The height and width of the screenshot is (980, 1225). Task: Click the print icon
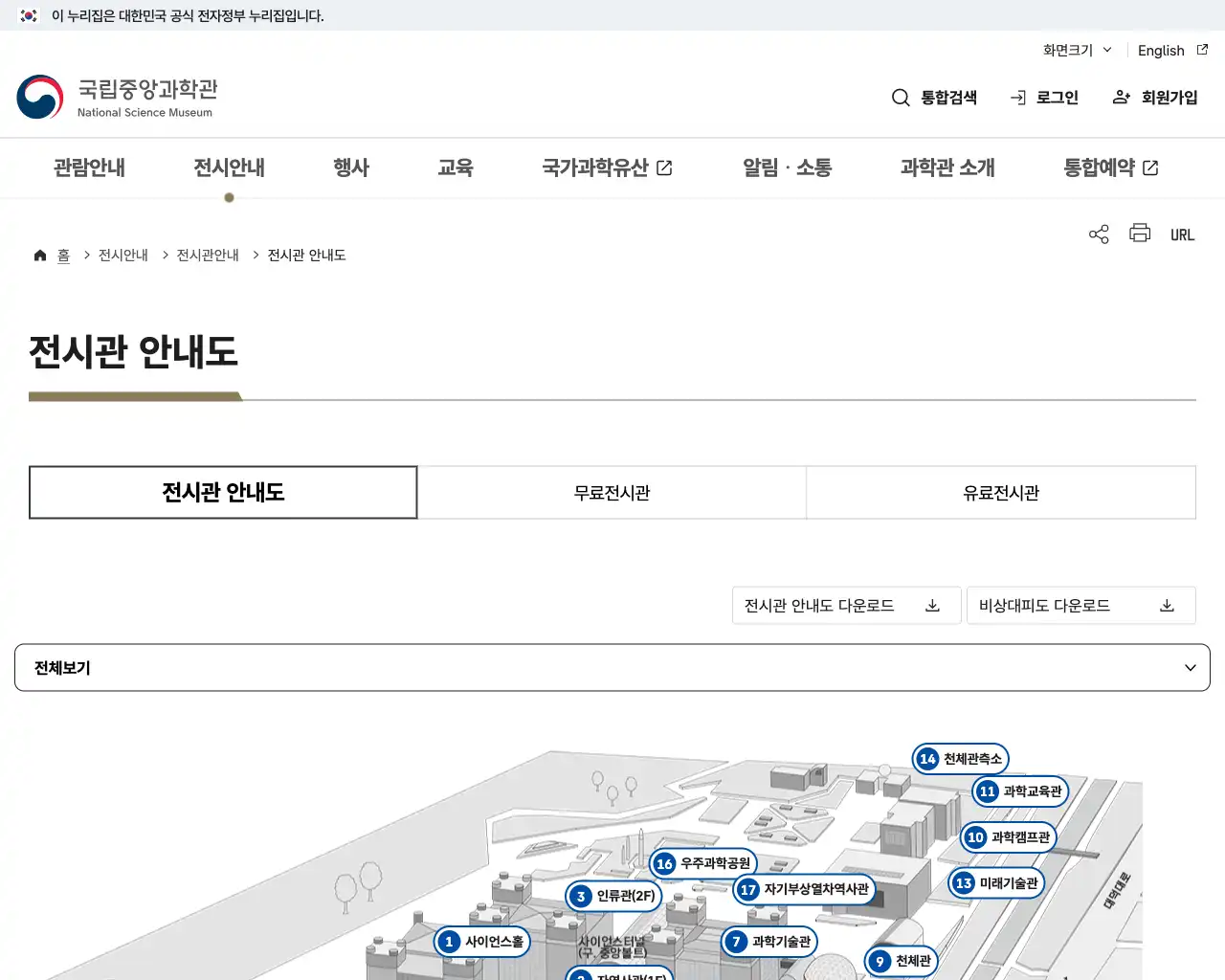(1139, 234)
